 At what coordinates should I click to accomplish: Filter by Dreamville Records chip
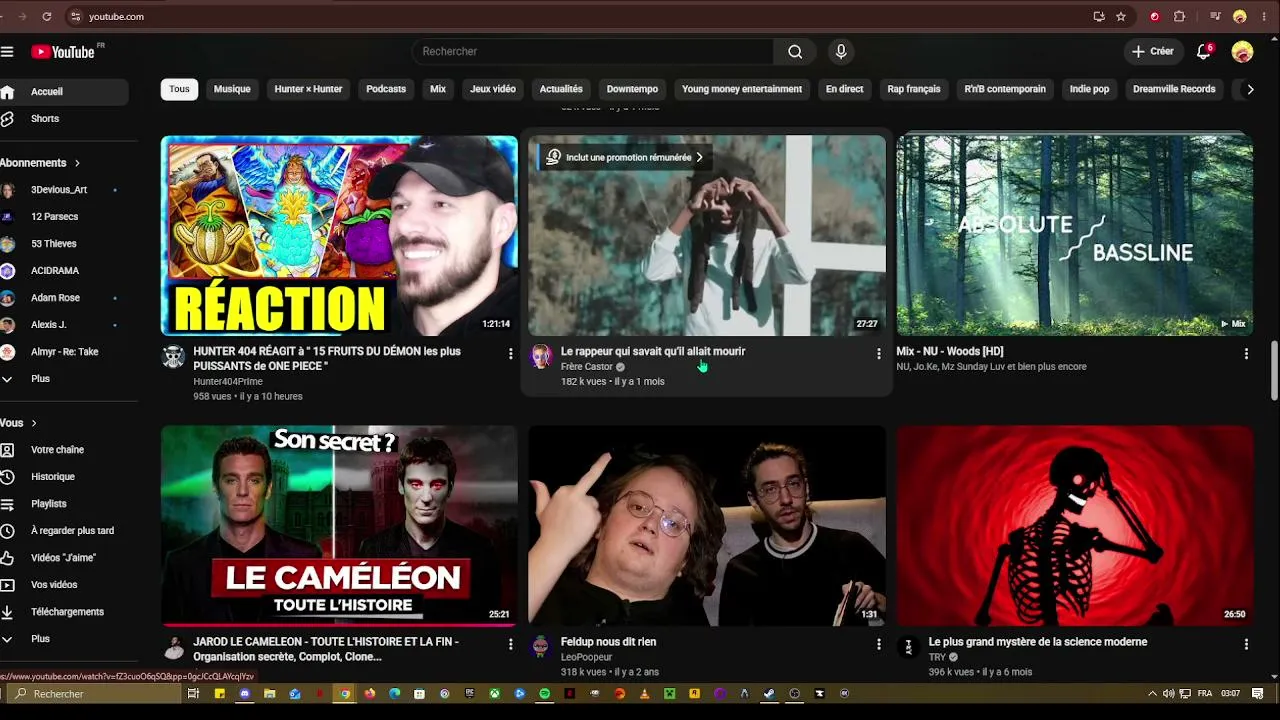[x=1174, y=90]
